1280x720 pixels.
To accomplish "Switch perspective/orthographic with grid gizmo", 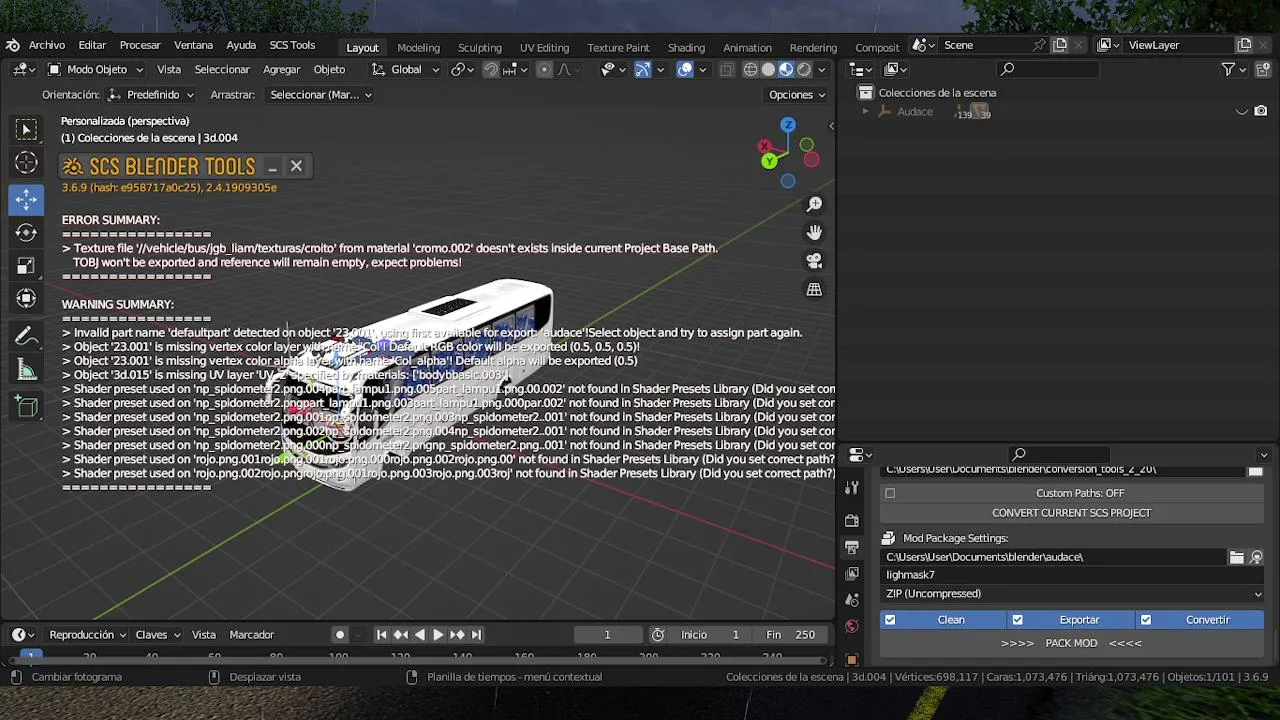I will [x=814, y=290].
